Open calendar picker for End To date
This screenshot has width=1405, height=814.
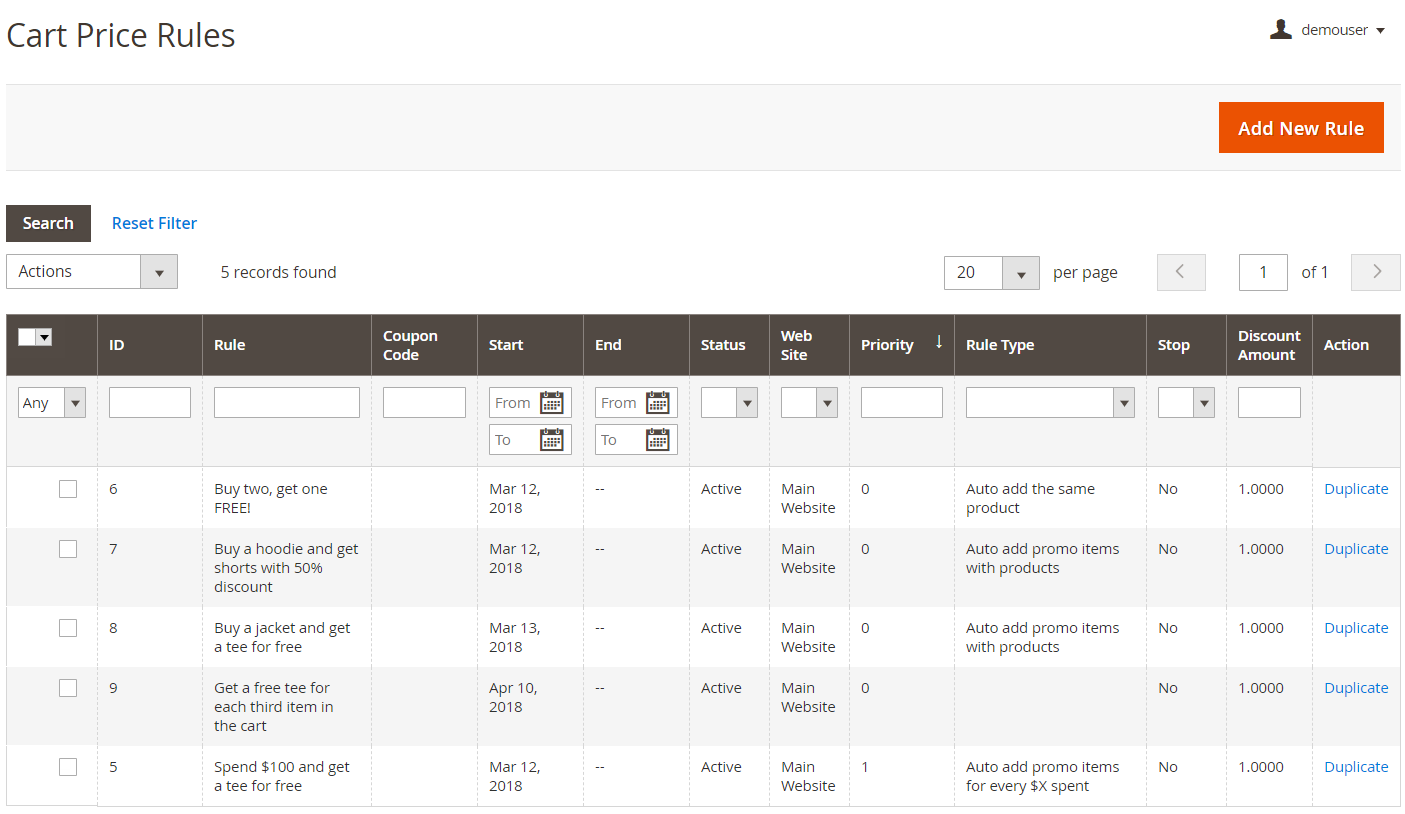click(x=657, y=440)
